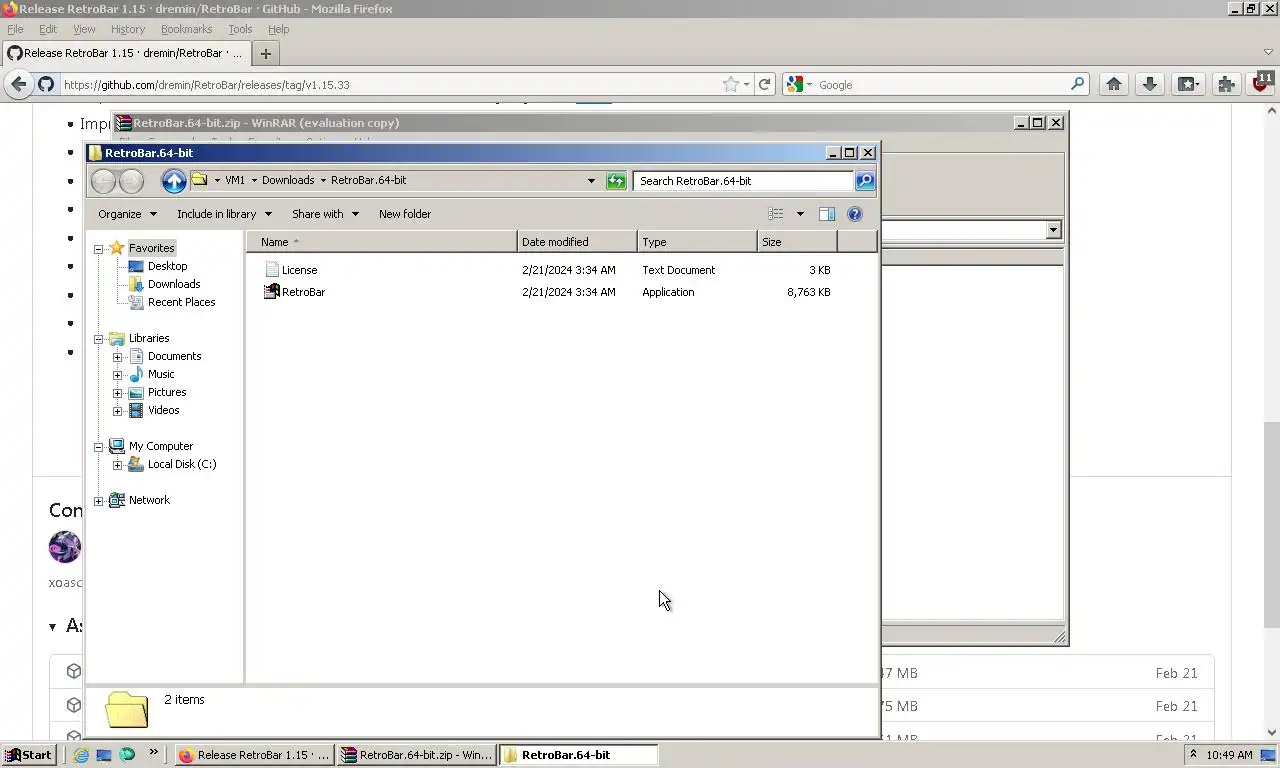Click Show Desktop quick launch icon

104,755
